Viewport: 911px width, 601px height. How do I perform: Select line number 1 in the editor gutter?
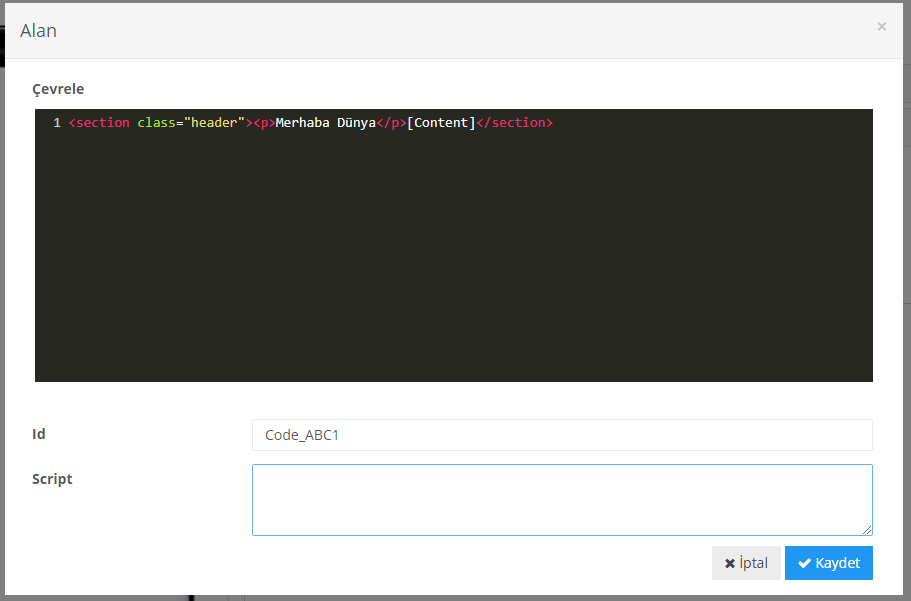pyautogui.click(x=57, y=123)
